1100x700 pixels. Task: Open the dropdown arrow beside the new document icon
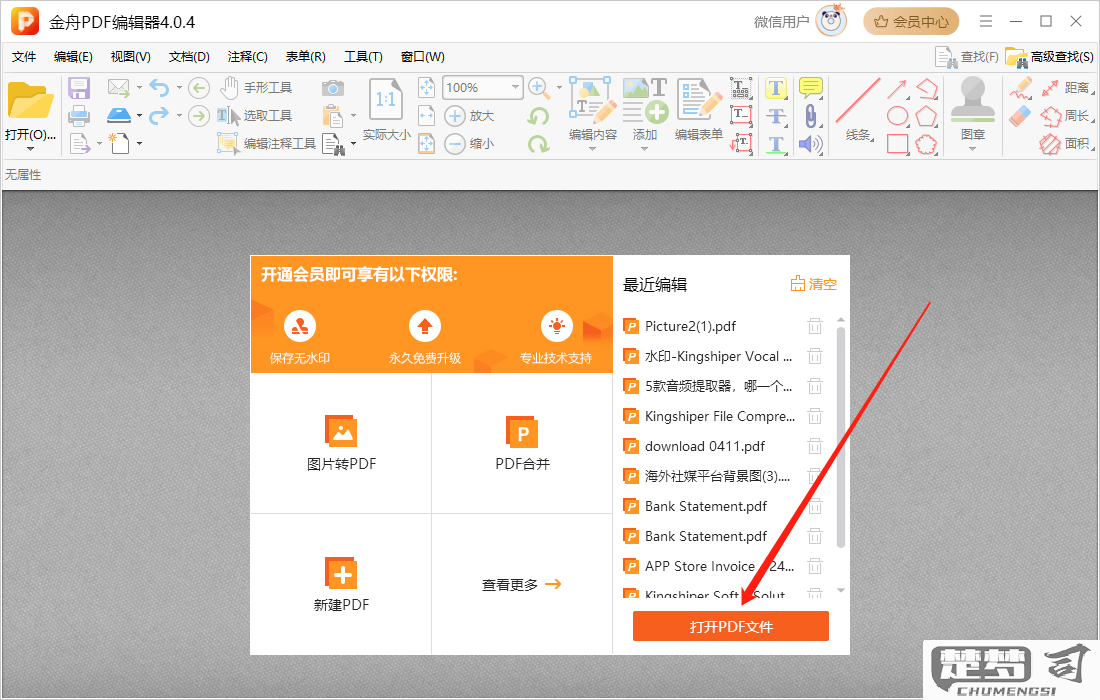139,144
